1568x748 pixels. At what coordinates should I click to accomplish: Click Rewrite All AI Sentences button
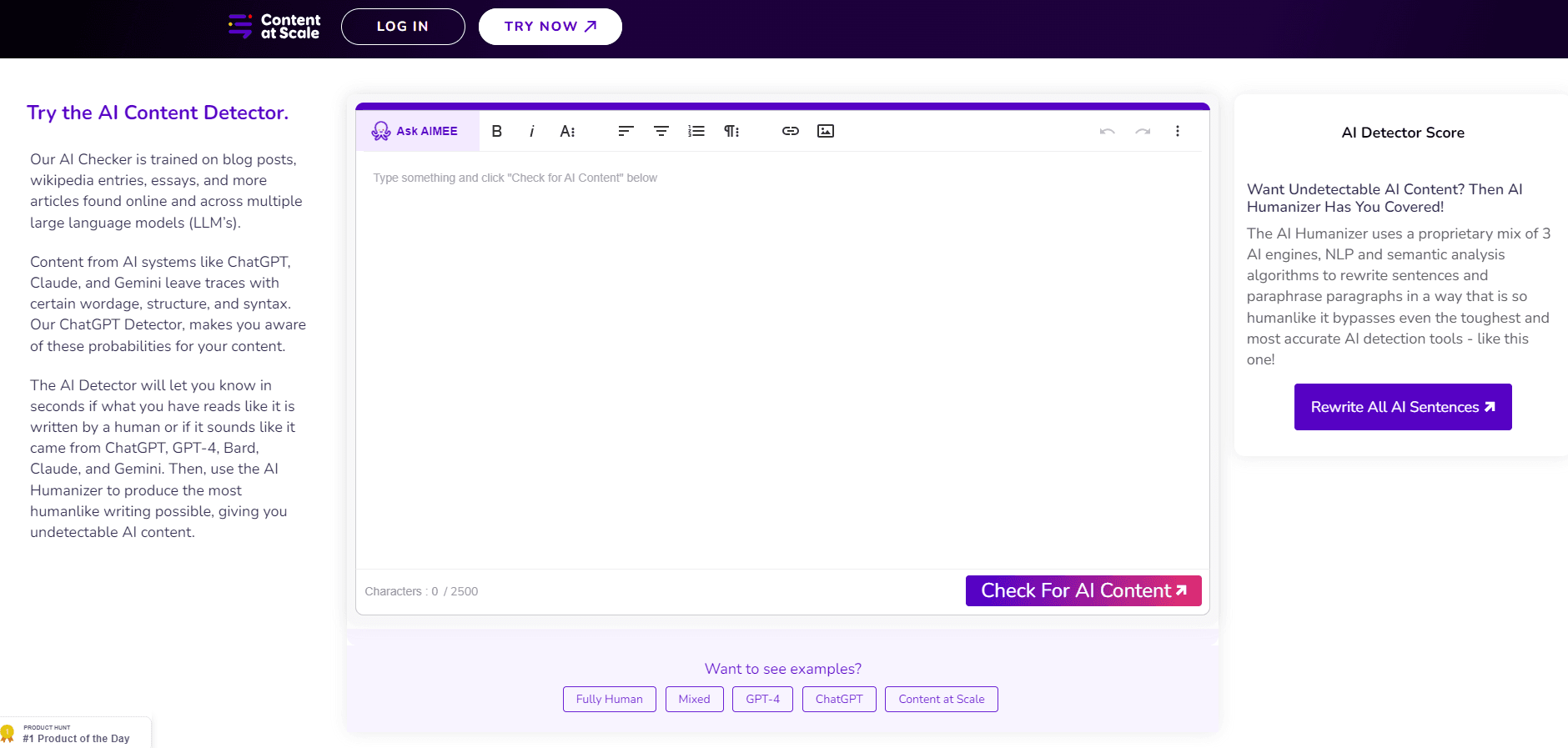1402,407
